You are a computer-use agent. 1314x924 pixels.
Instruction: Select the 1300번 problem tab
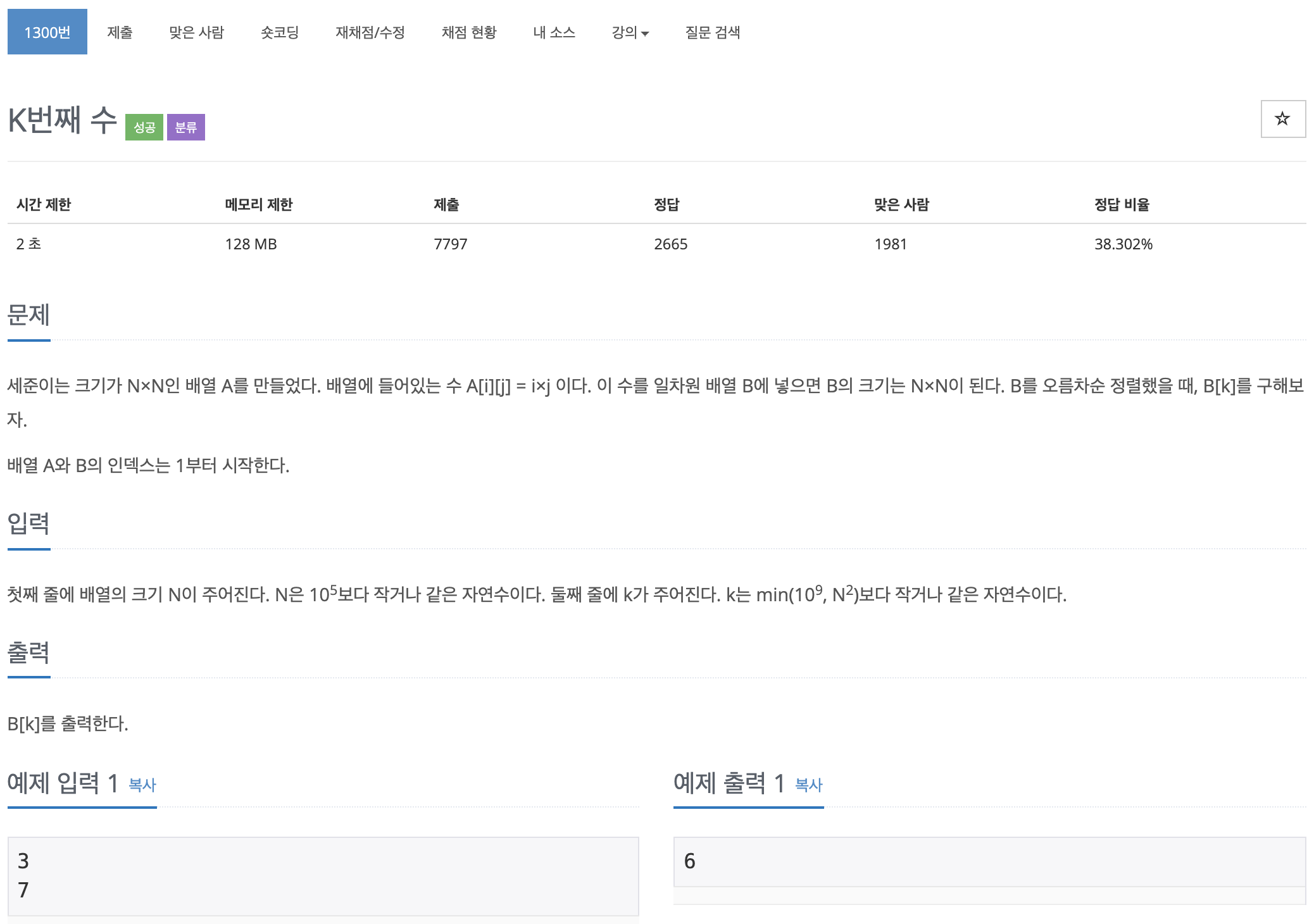click(47, 32)
